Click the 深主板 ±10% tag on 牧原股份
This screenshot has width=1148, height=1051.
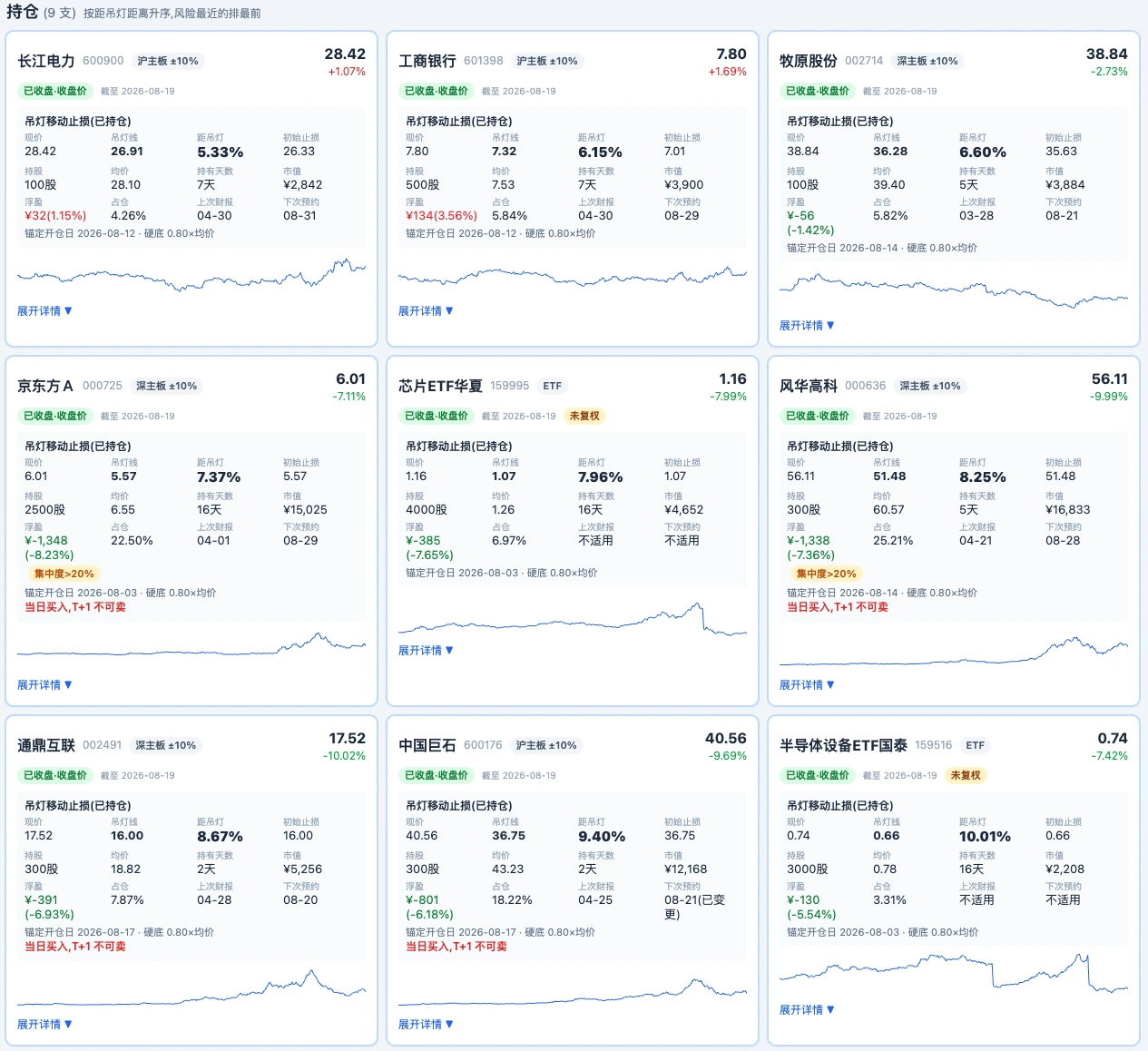point(927,61)
